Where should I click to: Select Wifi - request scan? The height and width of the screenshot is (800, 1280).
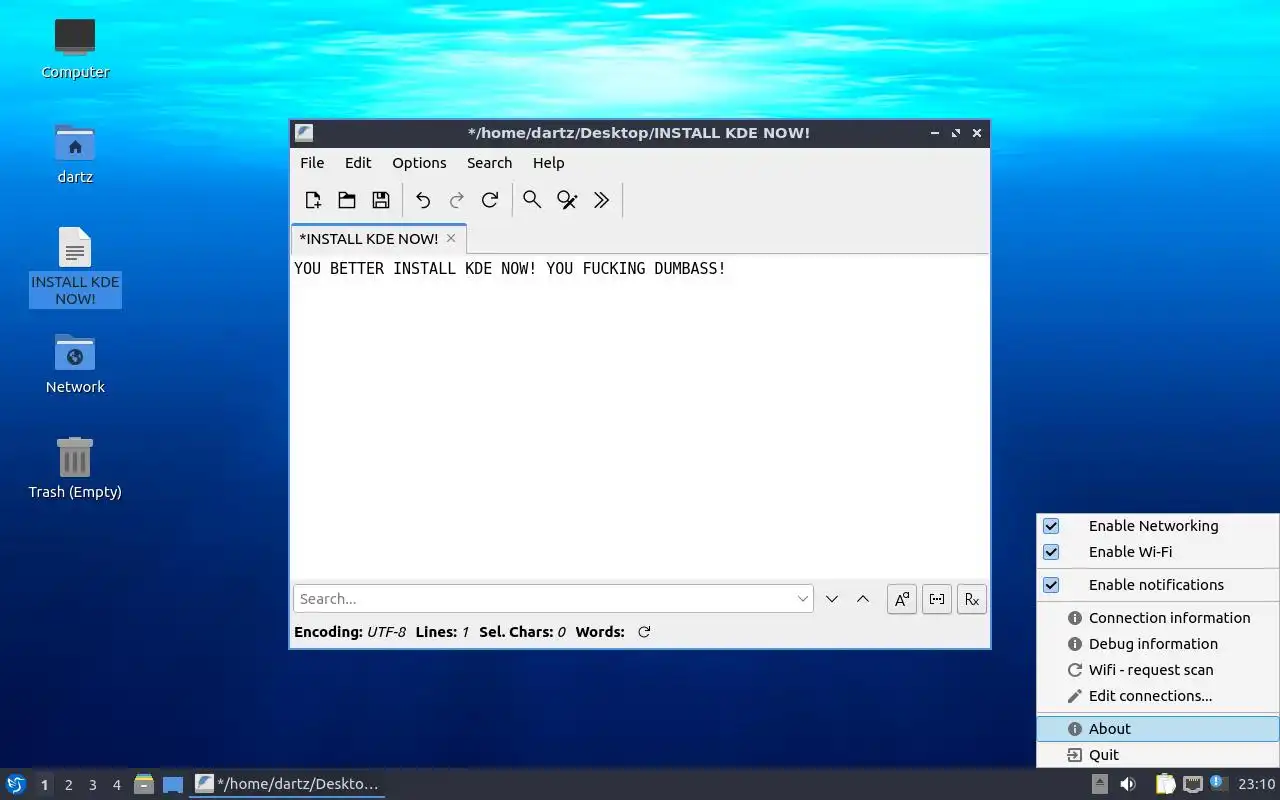pos(1158,670)
